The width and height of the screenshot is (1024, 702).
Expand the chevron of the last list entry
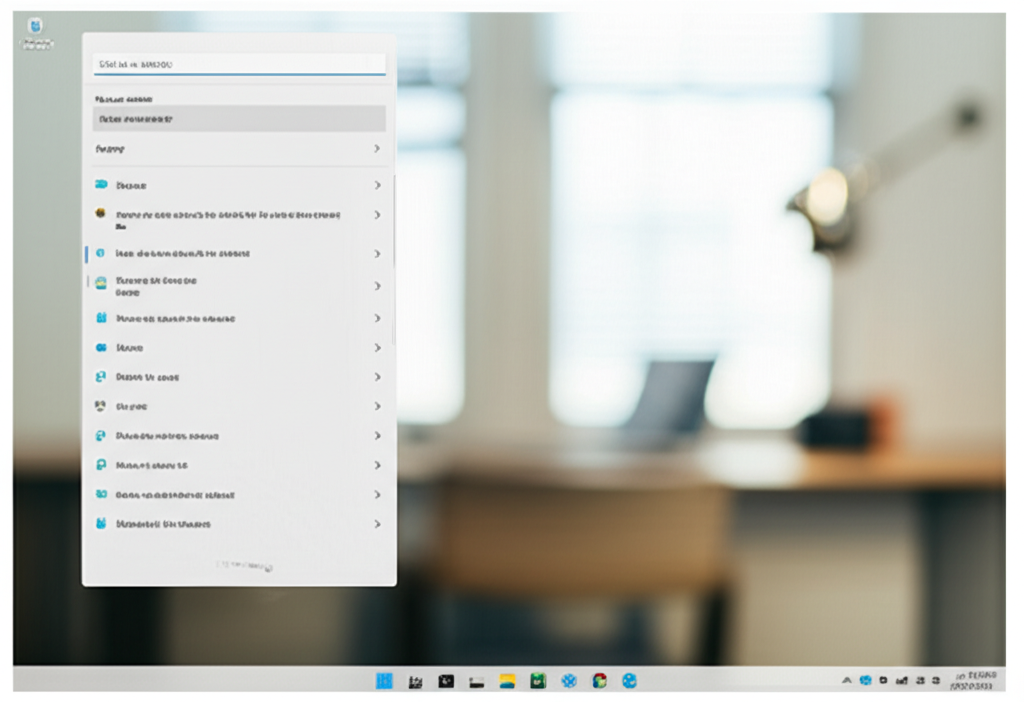pos(377,524)
